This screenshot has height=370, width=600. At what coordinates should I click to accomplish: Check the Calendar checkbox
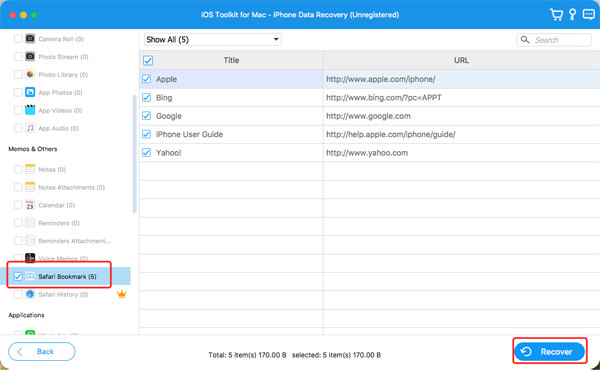(18, 205)
